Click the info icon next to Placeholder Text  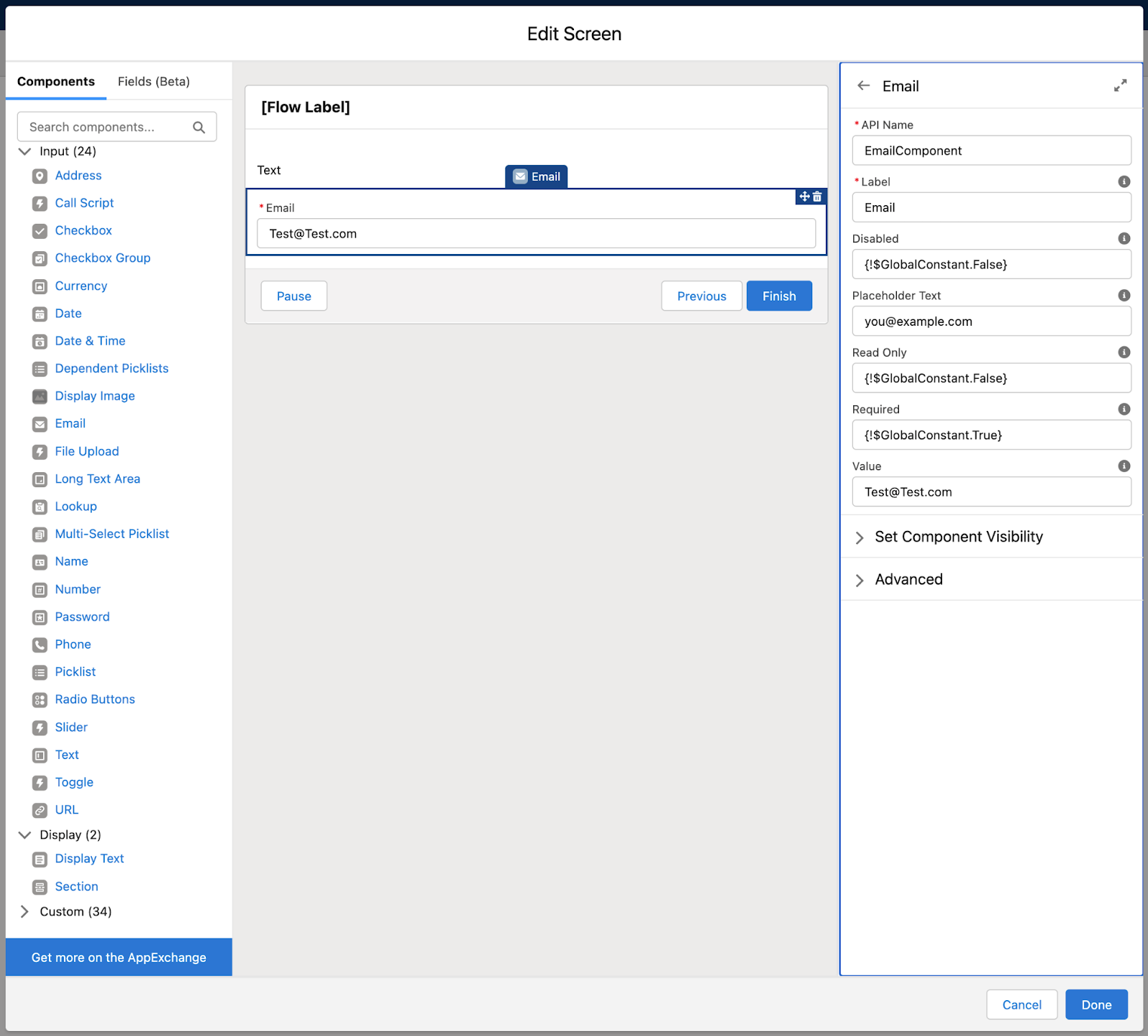pyautogui.click(x=1124, y=295)
